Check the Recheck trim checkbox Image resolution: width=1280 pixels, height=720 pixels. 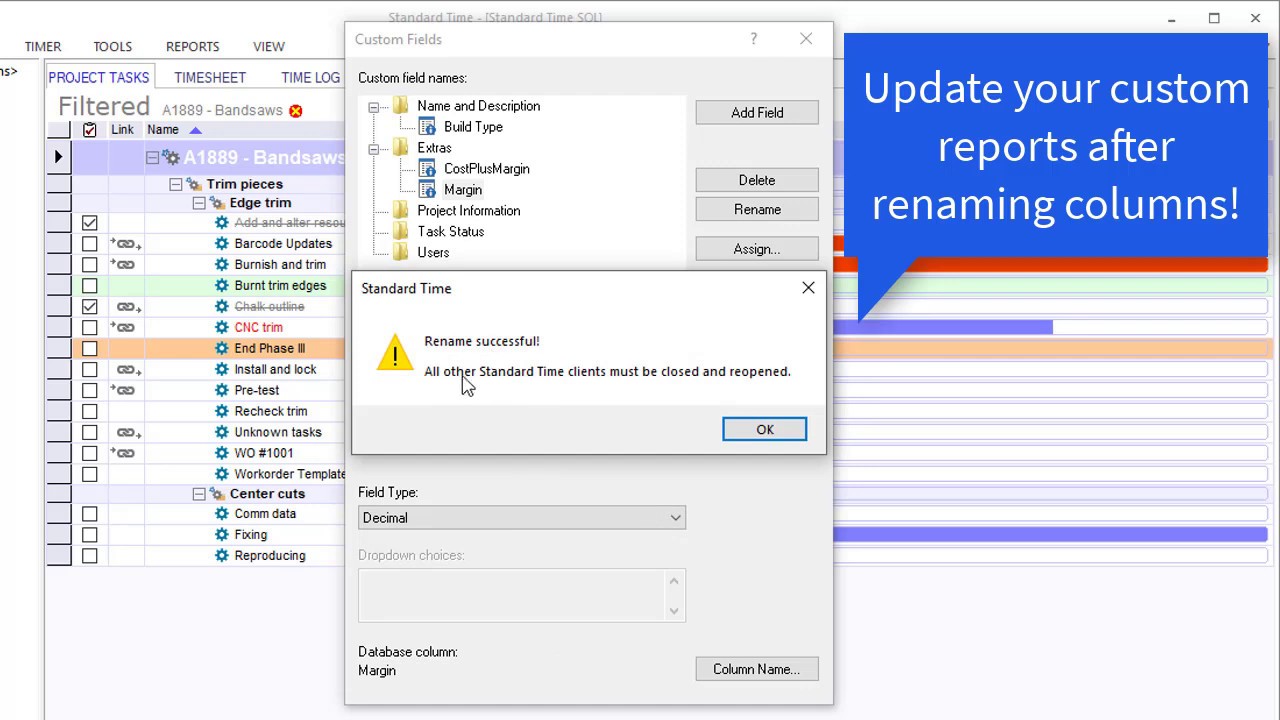[x=90, y=412]
